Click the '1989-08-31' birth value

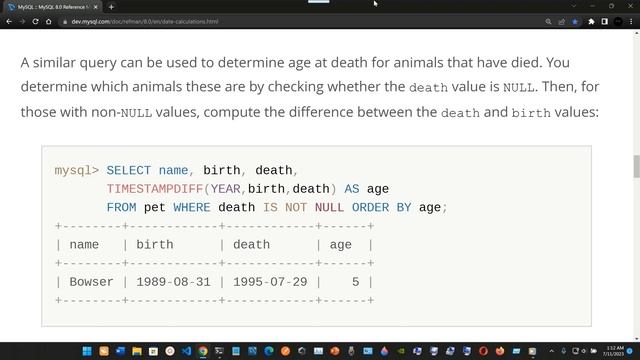click(x=173, y=282)
